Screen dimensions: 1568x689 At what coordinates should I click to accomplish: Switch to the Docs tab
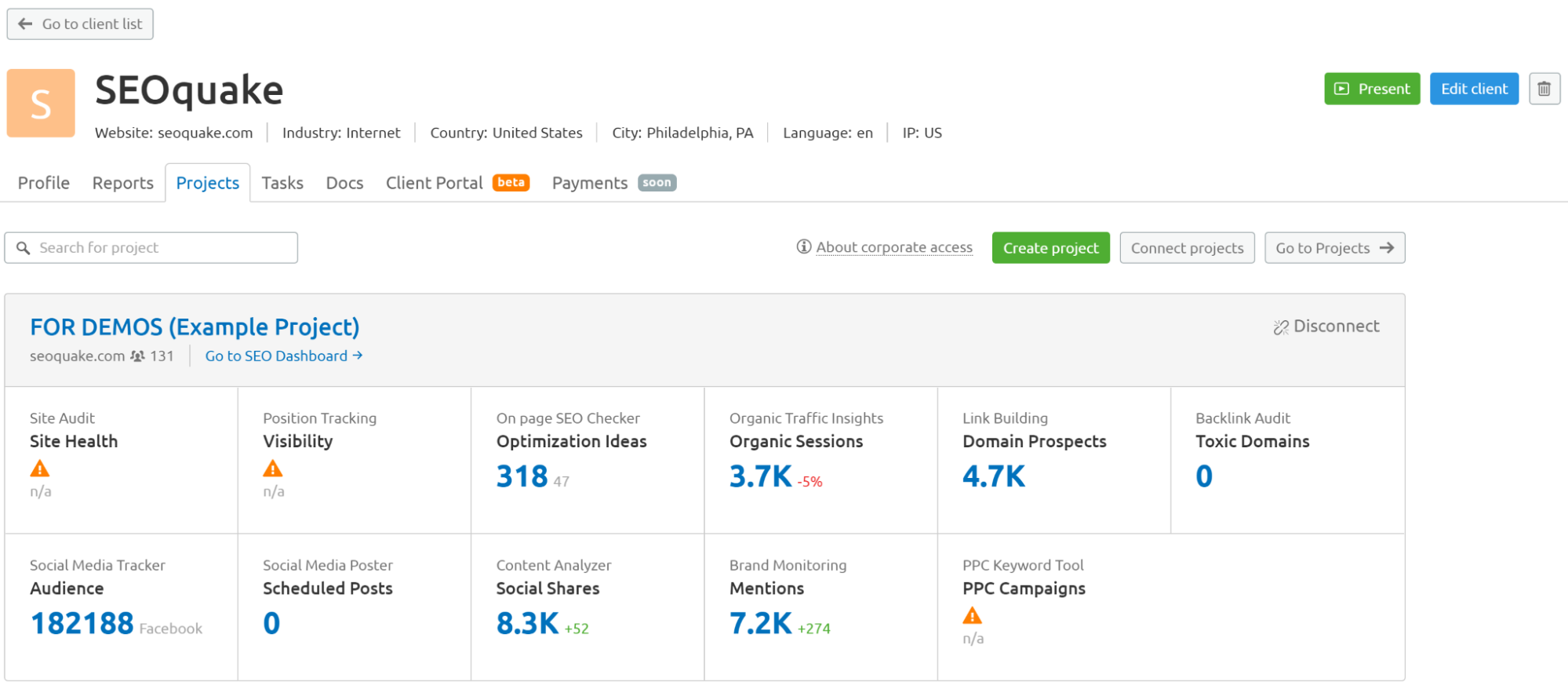[344, 183]
